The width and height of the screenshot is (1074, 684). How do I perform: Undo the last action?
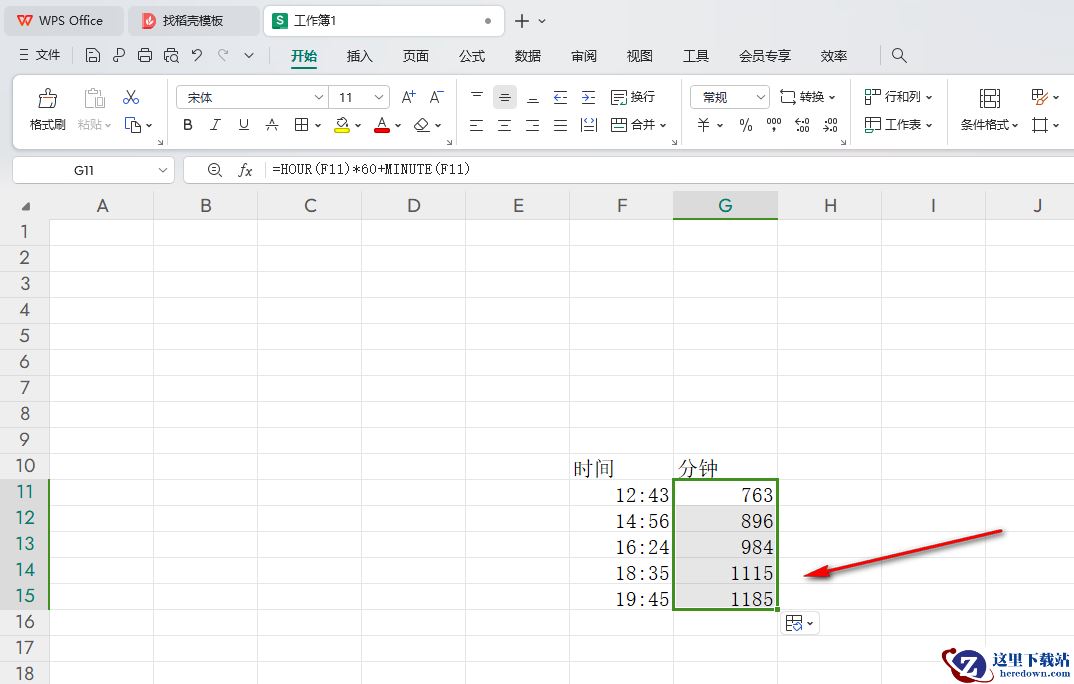197,55
